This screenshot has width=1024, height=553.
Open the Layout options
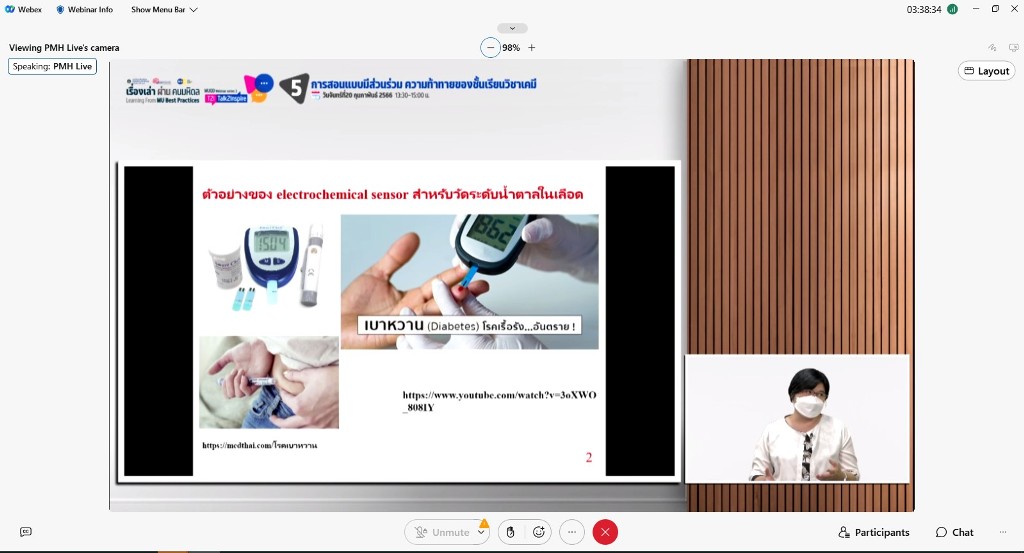(986, 71)
